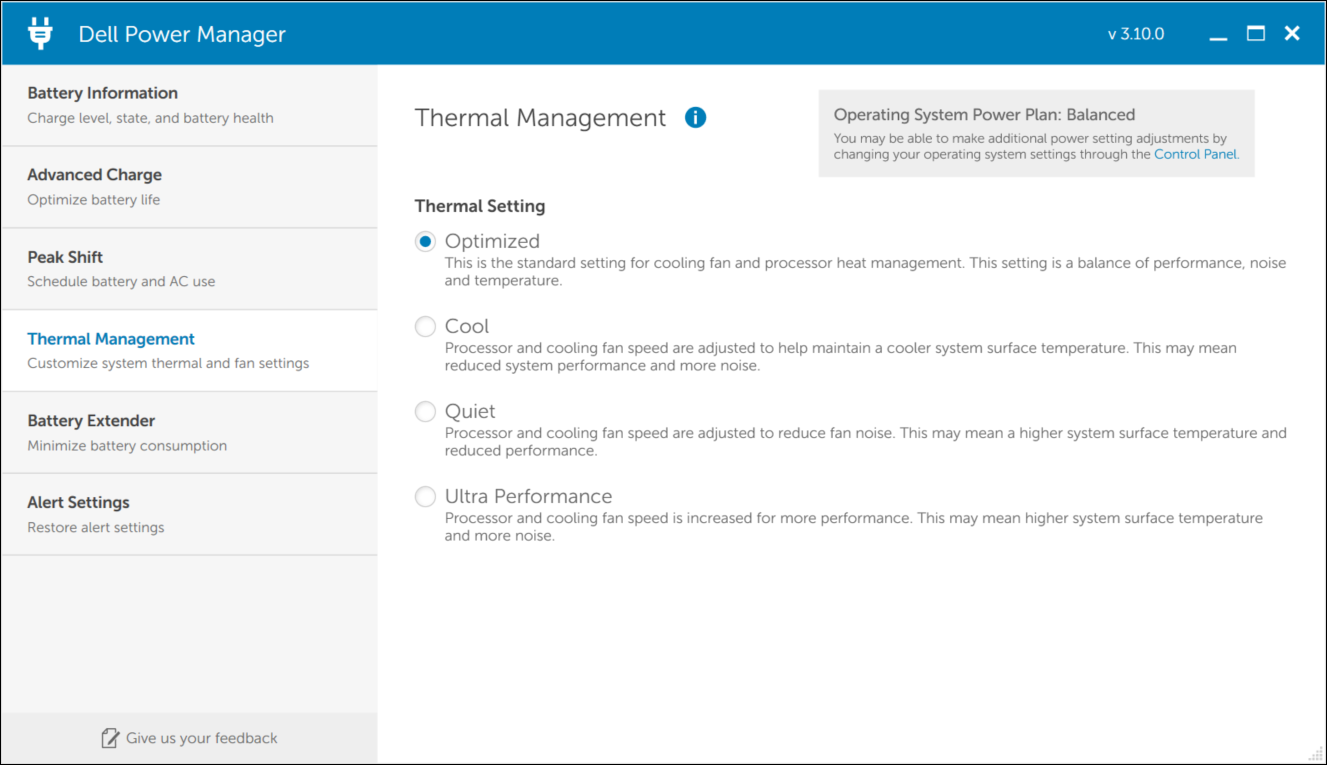Select the Cool thermal setting
Viewport: 1327px width, 765px height.
(426, 326)
